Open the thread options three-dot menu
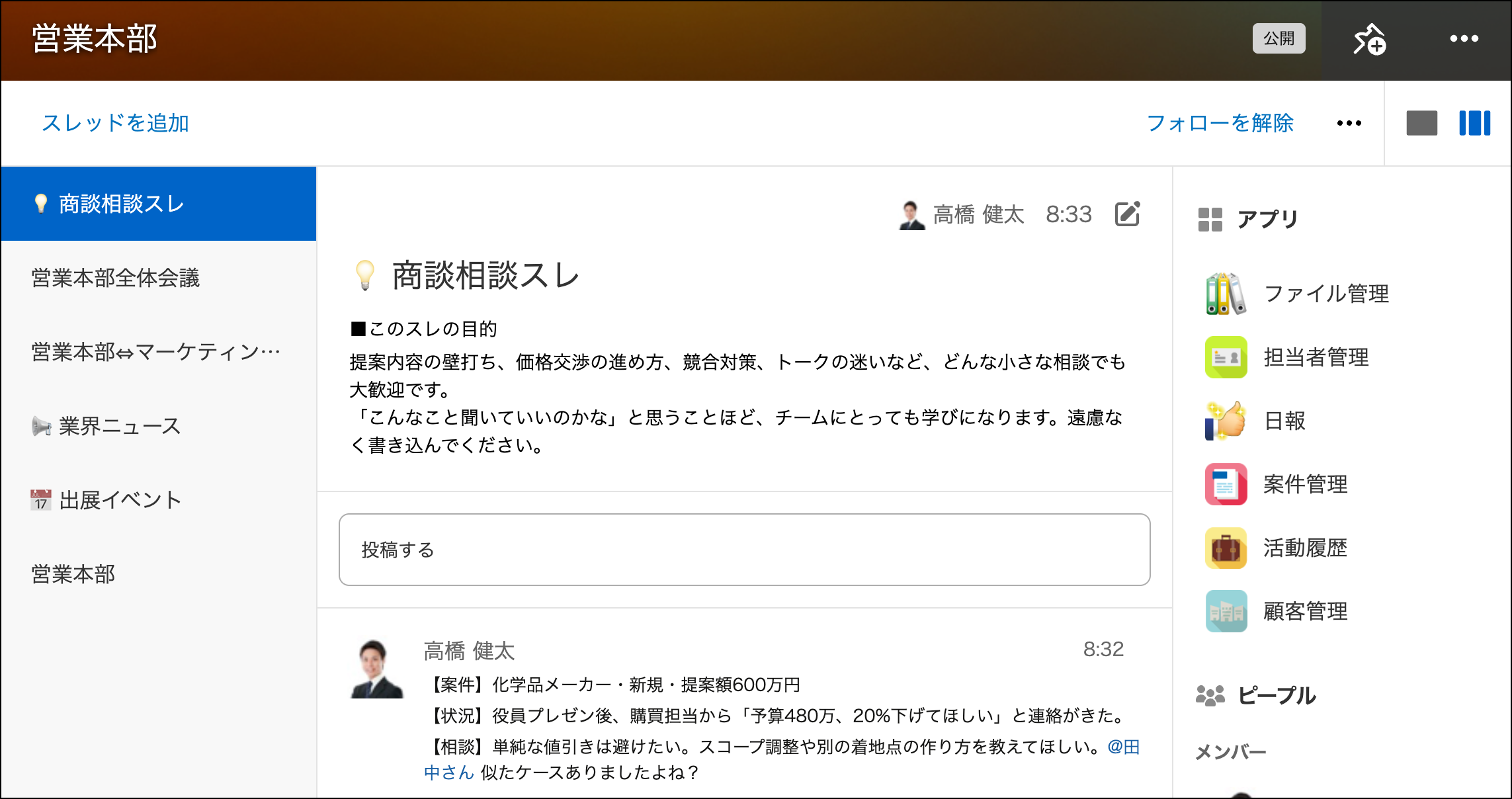The height and width of the screenshot is (799, 1512). tap(1349, 123)
